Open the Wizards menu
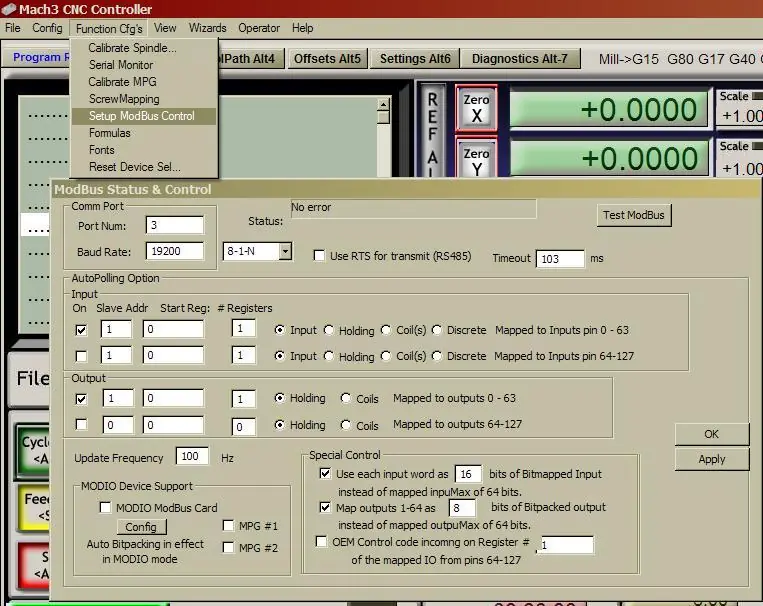Screen dimensions: 763x606 pos(208,28)
